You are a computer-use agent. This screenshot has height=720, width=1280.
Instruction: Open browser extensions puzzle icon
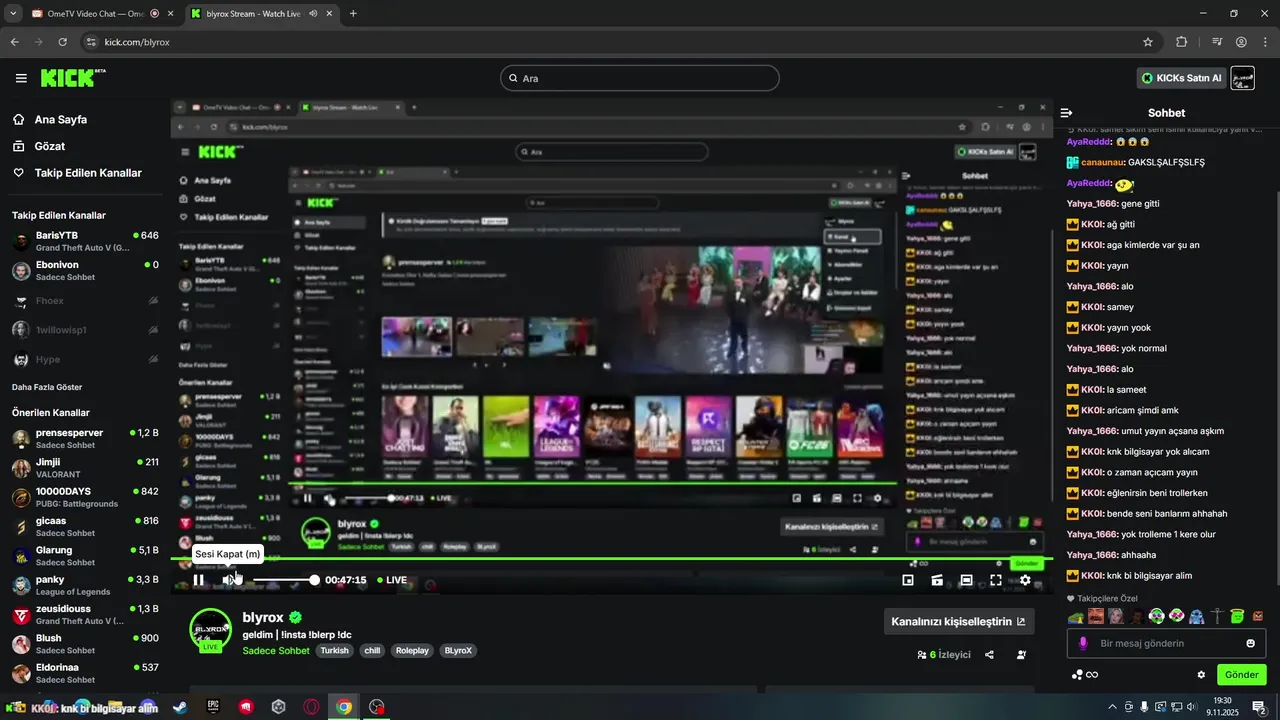[x=1182, y=42]
